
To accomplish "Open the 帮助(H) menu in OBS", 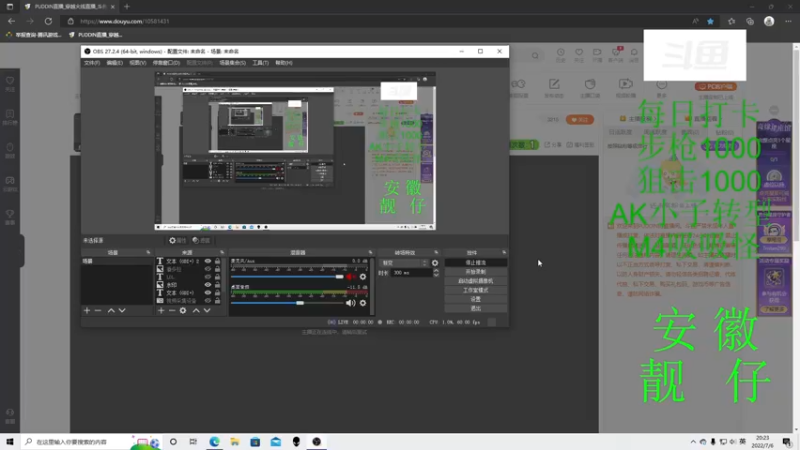I will tap(284, 63).
